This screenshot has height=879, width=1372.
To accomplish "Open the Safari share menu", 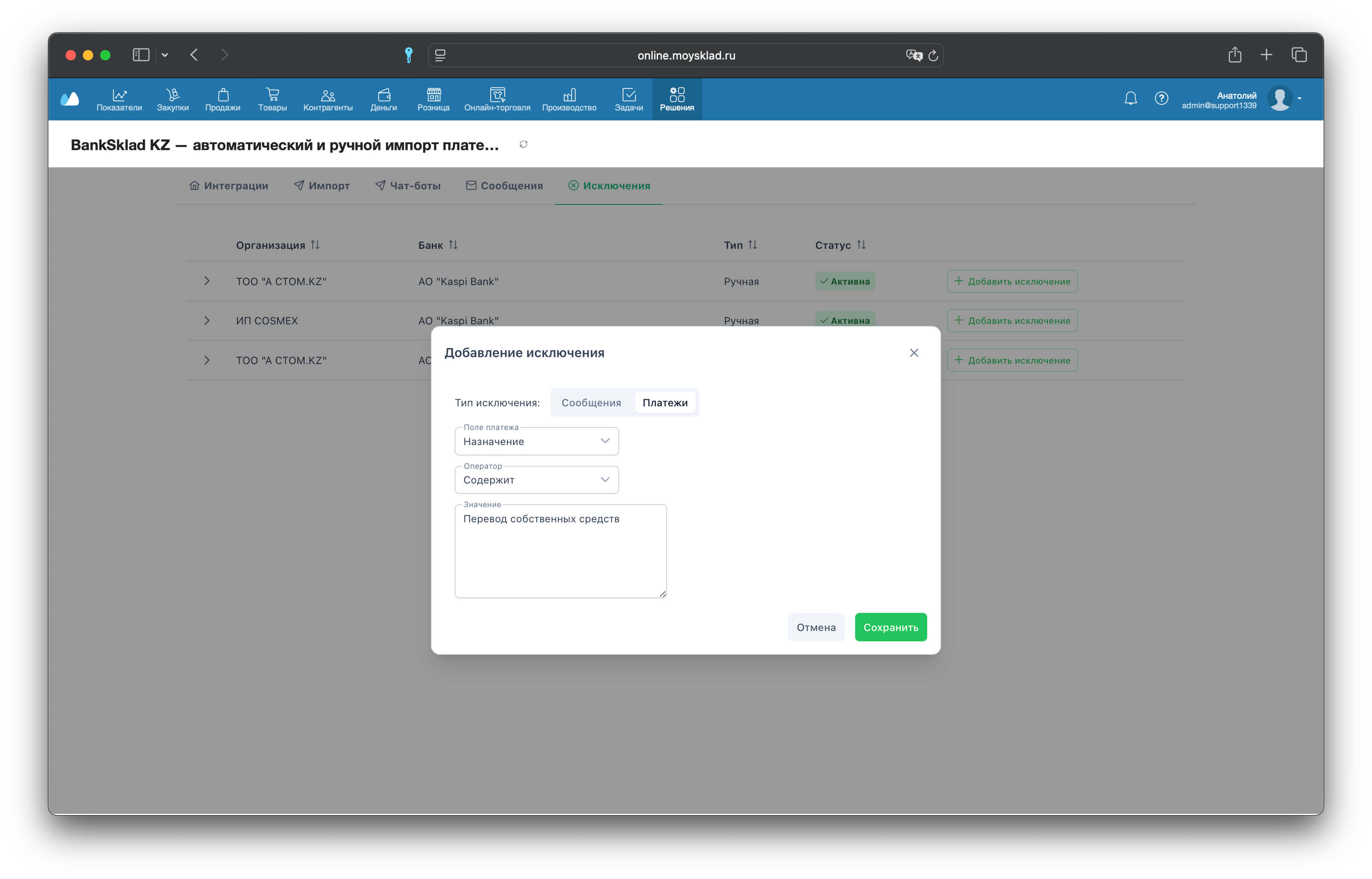I will tap(1235, 55).
